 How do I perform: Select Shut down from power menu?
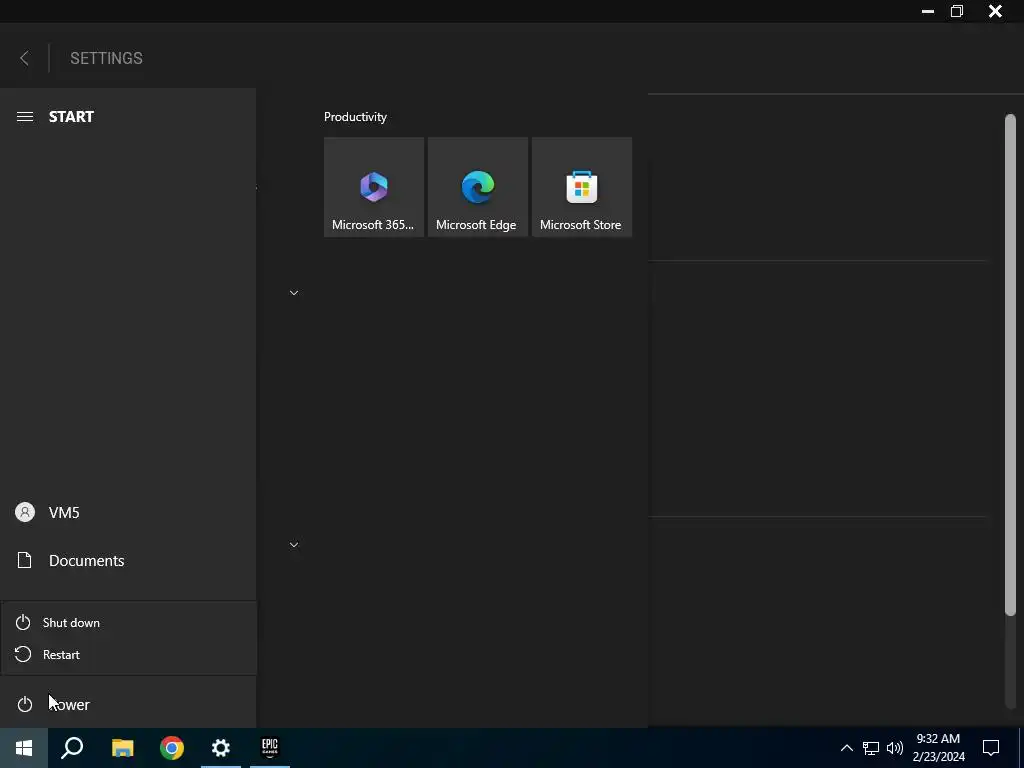click(x=129, y=622)
